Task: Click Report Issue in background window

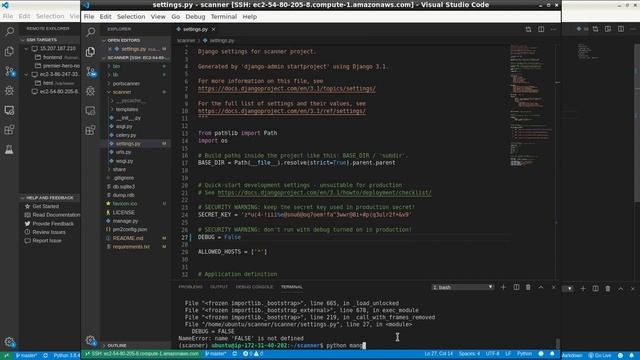Action: pos(47,241)
